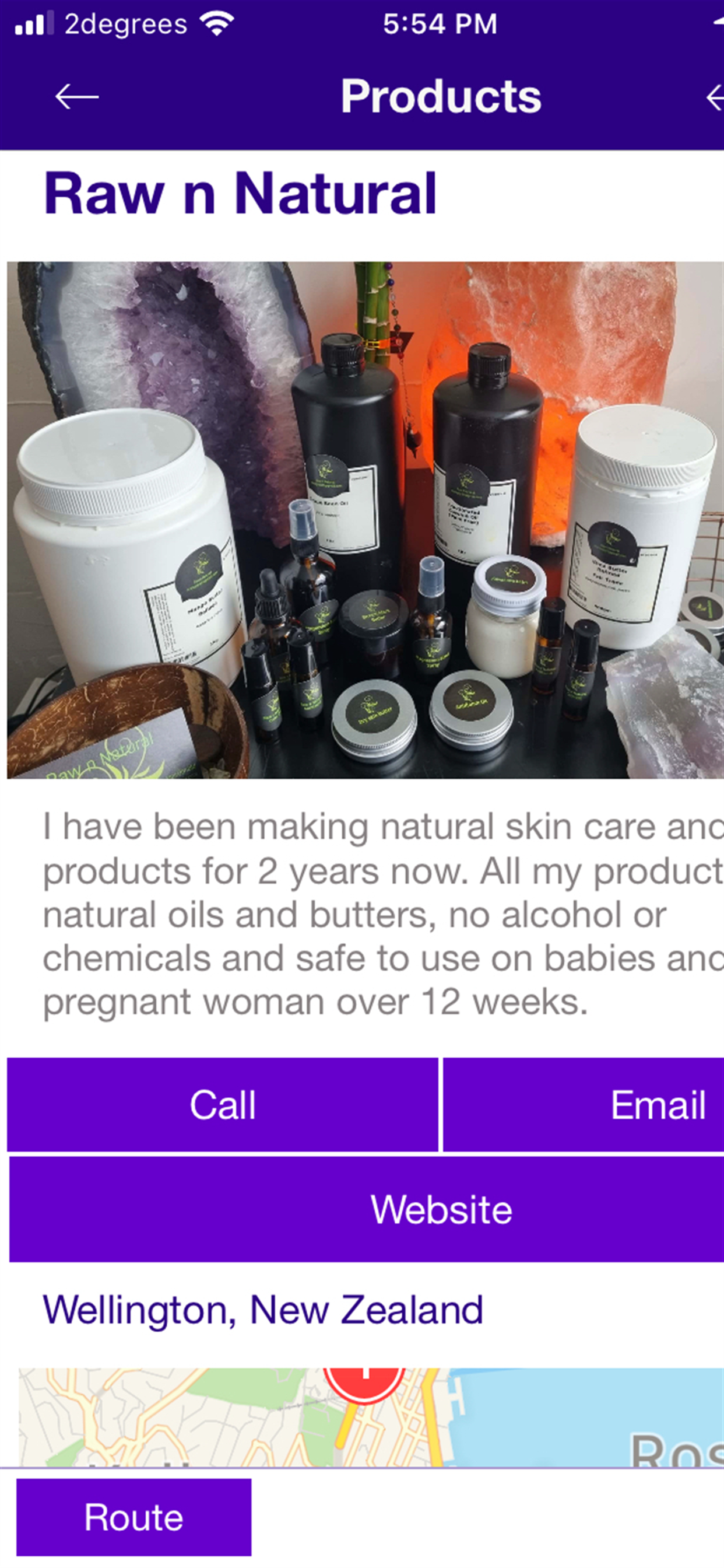Tap the 2degrees carrier label
Viewport: 724px width, 1568px height.
pyautogui.click(x=126, y=24)
